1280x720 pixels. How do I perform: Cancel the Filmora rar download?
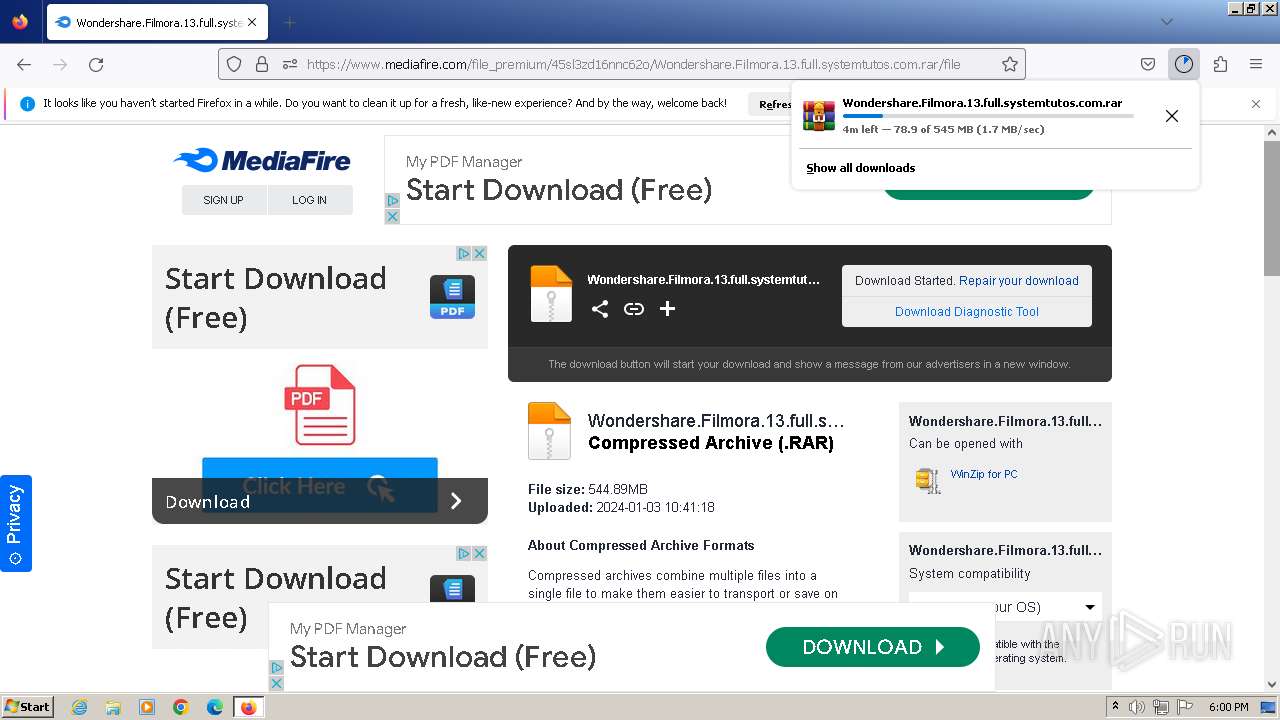coord(1172,116)
